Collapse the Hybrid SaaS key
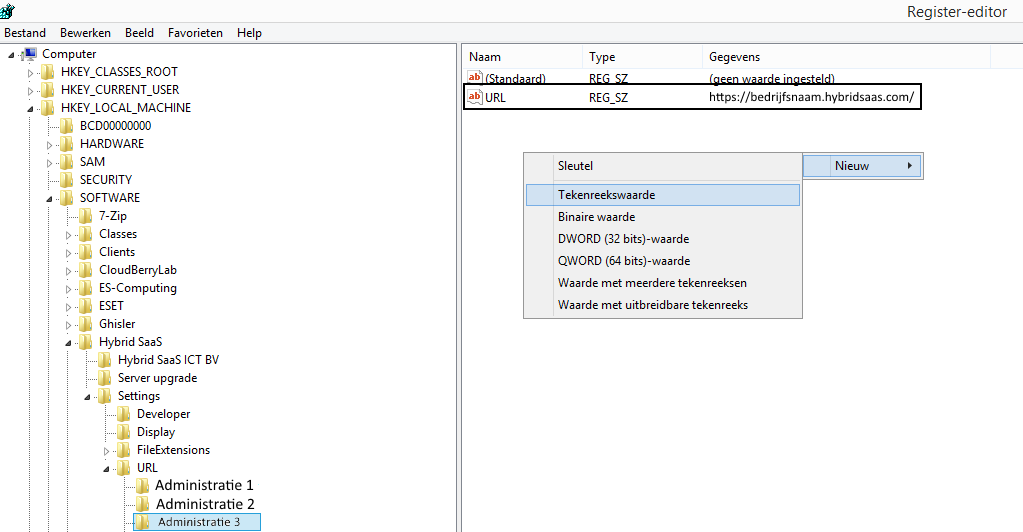Viewport: 1023px width, 532px height. [x=69, y=342]
